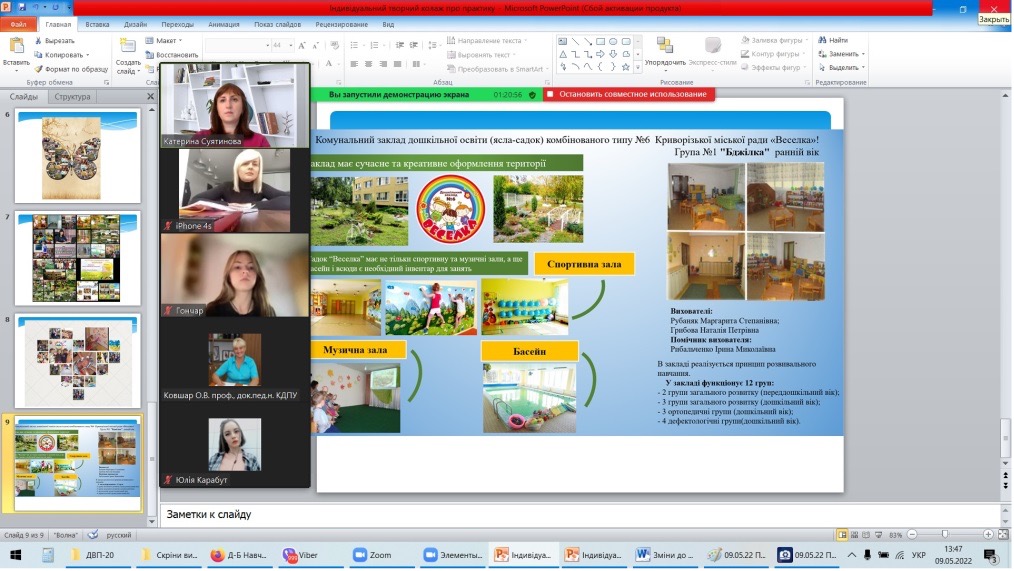
Task: Open the Анимация ribbon tab
Action: point(226,24)
